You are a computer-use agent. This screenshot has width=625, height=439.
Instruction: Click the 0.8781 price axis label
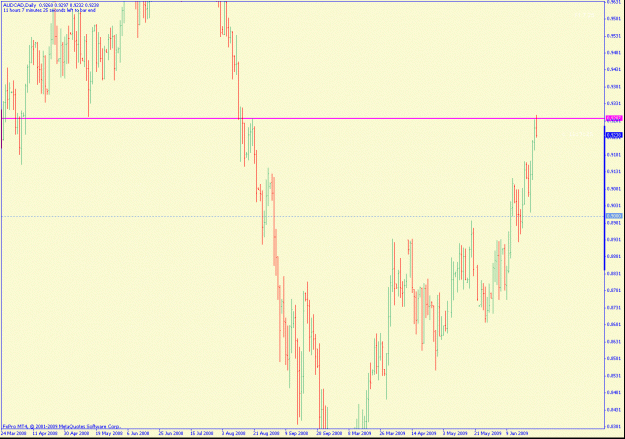tap(614, 291)
